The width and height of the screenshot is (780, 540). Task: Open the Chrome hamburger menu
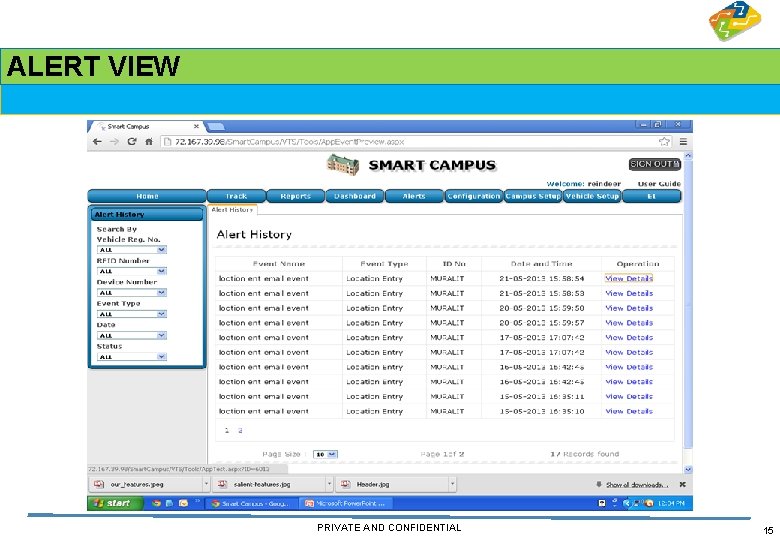(x=683, y=142)
